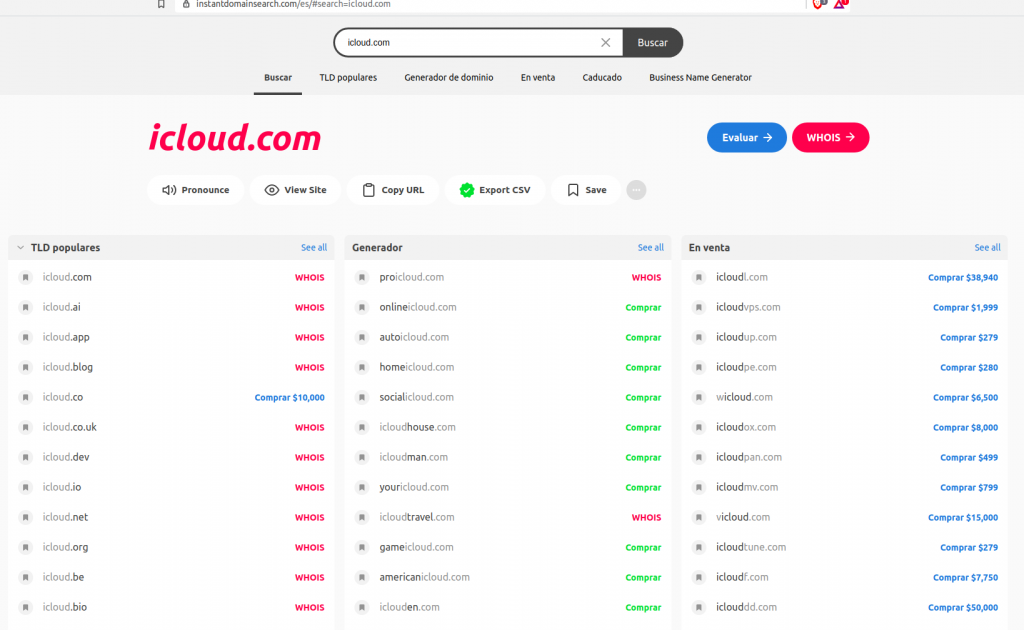1024x630 pixels.
Task: Open the Brave shields icon in address bar
Action: click(x=819, y=4)
